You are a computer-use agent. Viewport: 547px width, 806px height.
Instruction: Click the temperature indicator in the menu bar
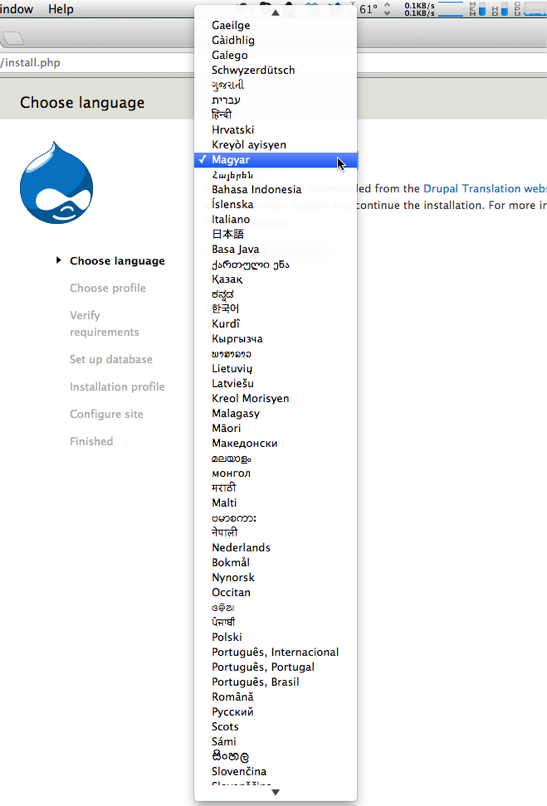[368, 9]
